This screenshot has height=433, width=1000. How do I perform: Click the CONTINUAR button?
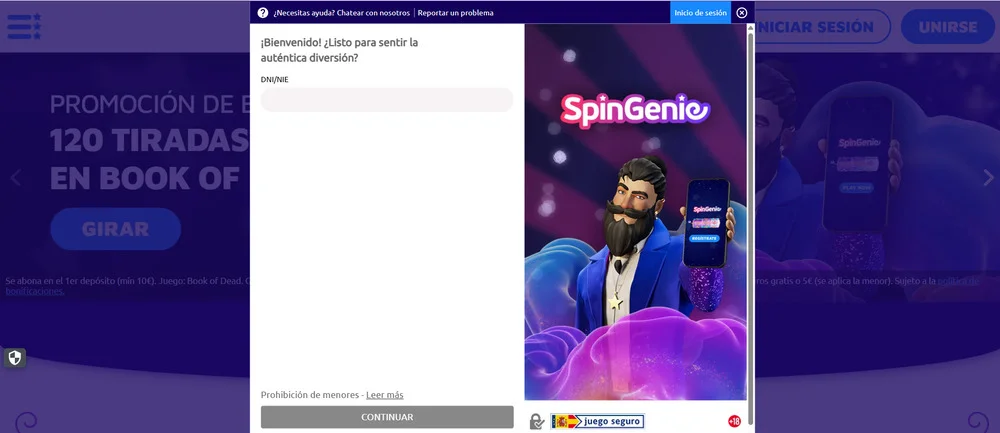point(387,417)
